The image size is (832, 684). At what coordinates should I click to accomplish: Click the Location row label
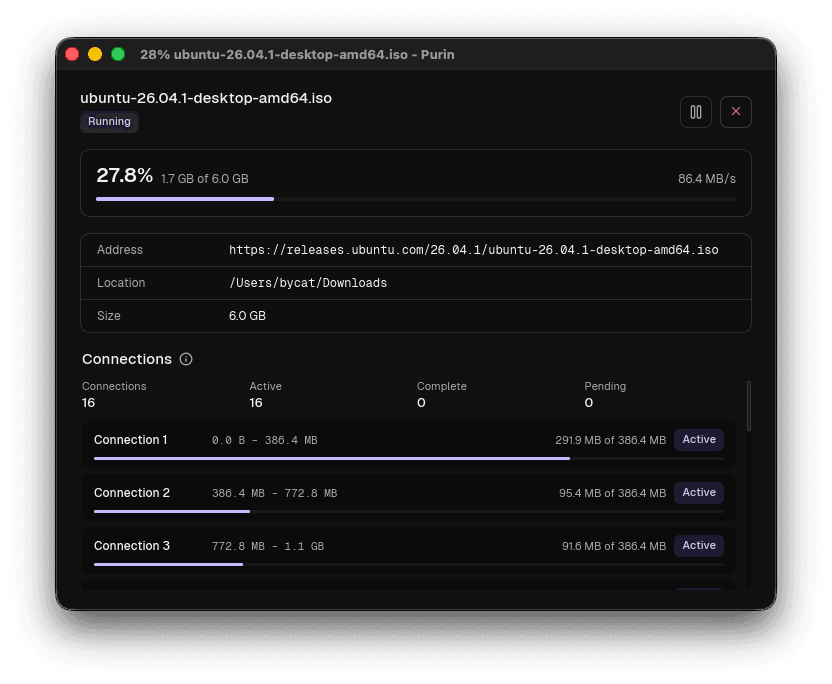tap(121, 283)
